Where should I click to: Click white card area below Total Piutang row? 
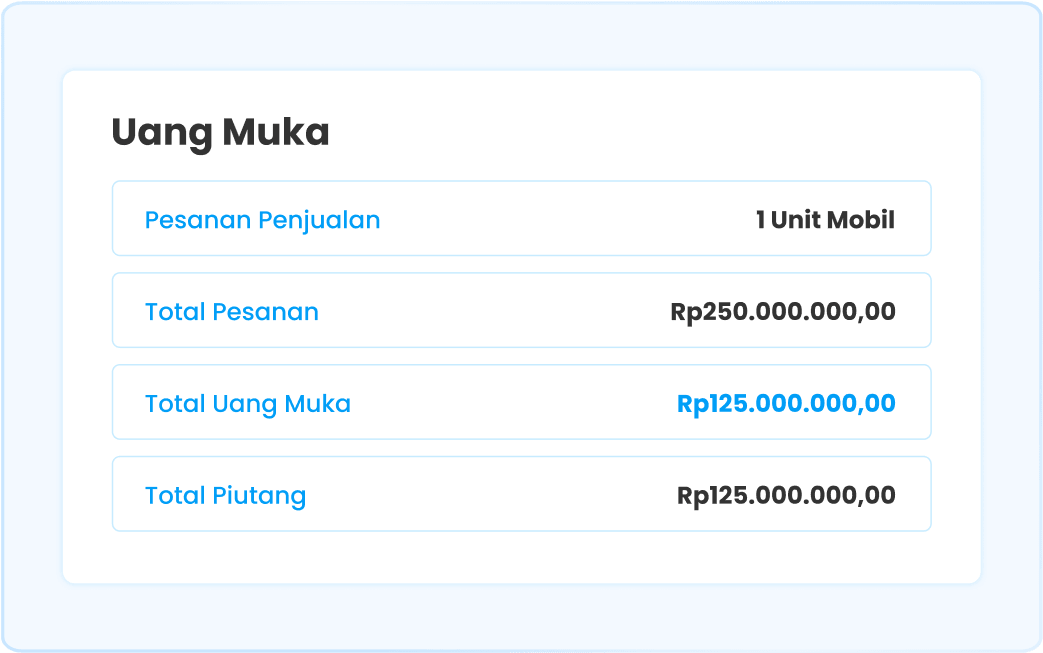tap(520, 557)
